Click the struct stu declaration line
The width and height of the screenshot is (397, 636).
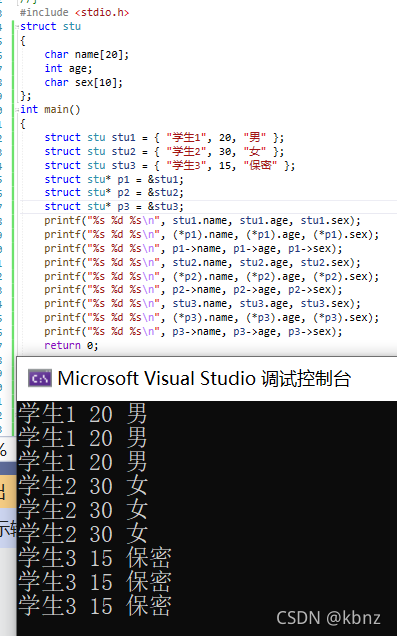coord(51,26)
